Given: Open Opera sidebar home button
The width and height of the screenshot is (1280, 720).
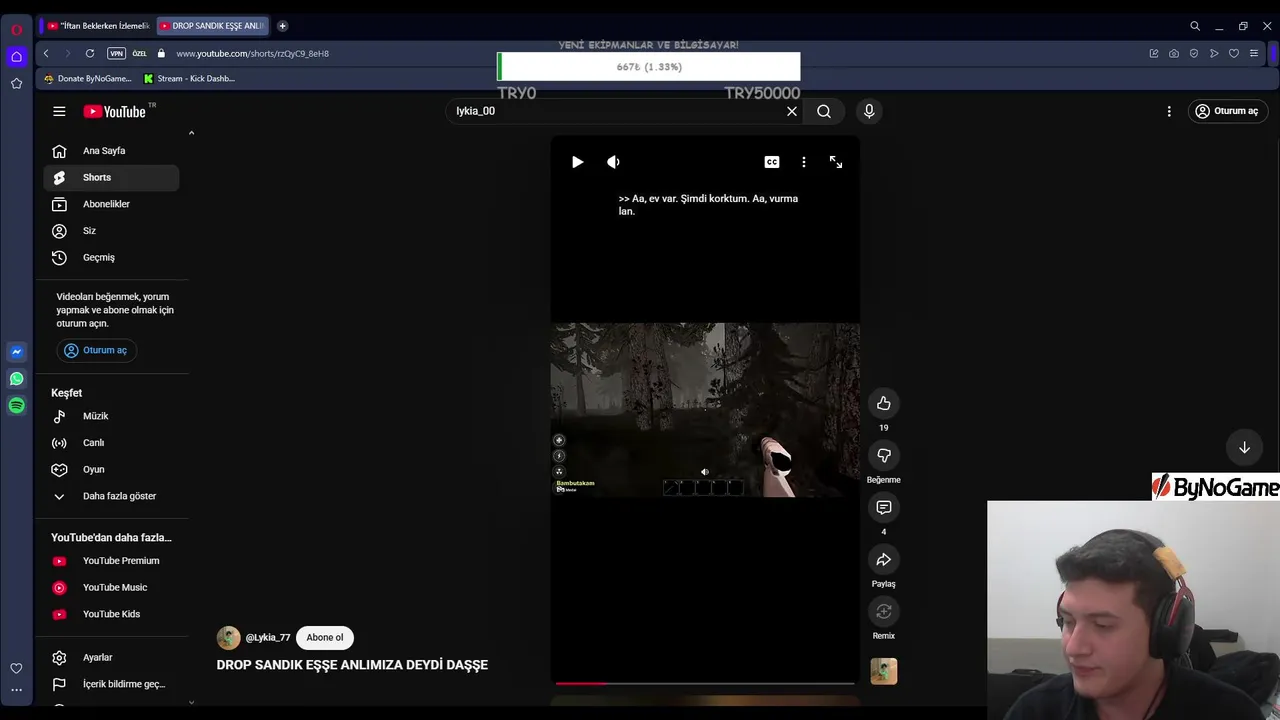Looking at the screenshot, I should point(16,57).
